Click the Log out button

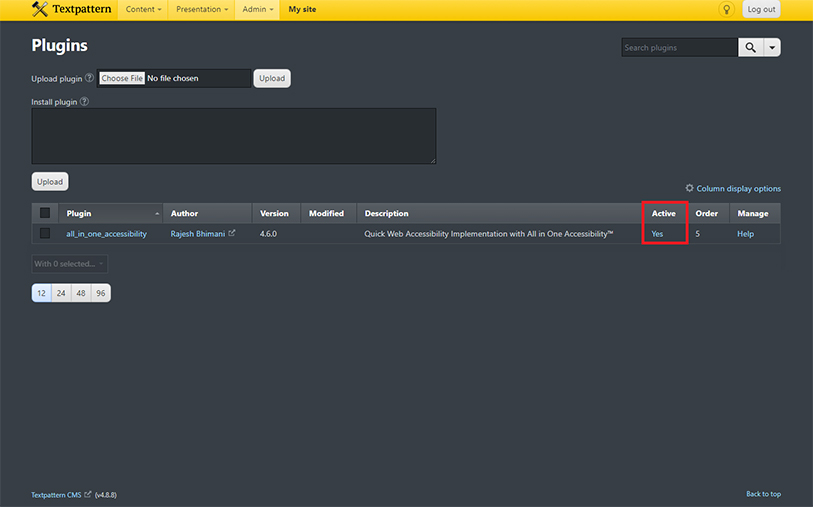(761, 9)
